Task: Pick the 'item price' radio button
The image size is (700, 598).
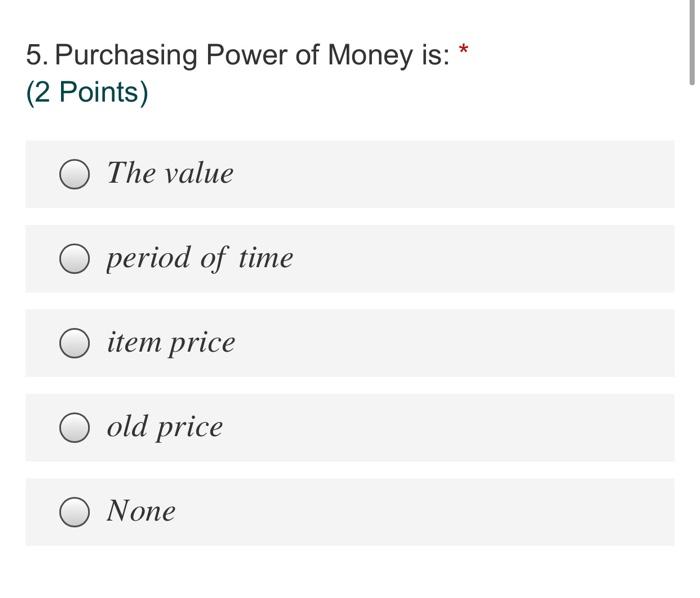Action: 74,344
